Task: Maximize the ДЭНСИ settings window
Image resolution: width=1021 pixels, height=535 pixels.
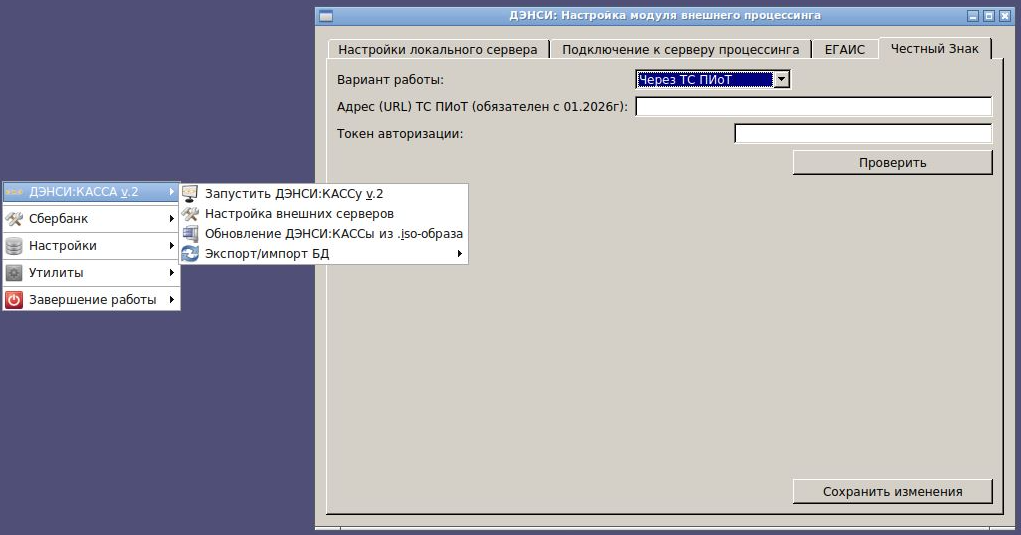Action: (988, 16)
